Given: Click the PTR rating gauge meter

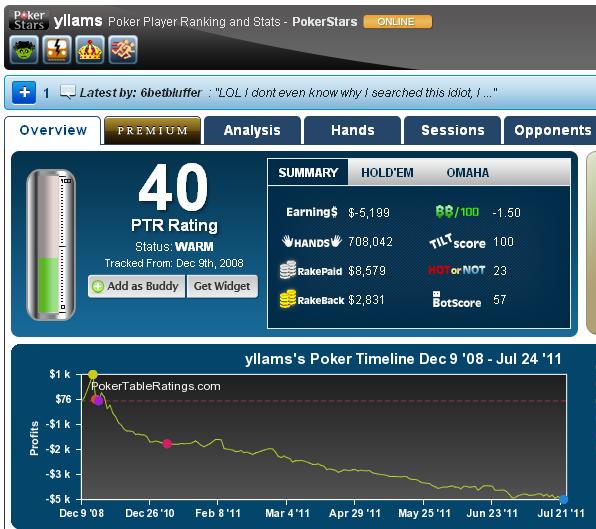Looking at the screenshot, I should [x=51, y=245].
